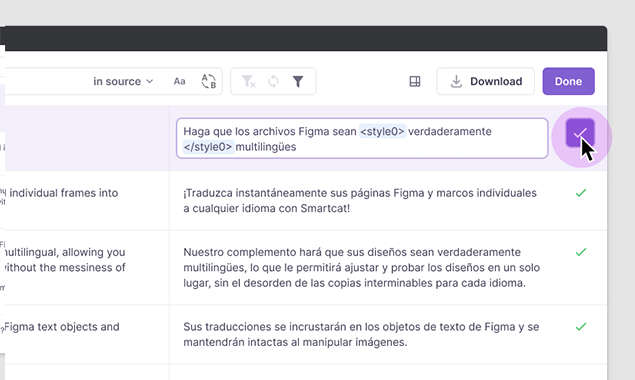Select the closing </style0> tag
Image resolution: width=635 pixels, height=380 pixels.
(x=208, y=147)
